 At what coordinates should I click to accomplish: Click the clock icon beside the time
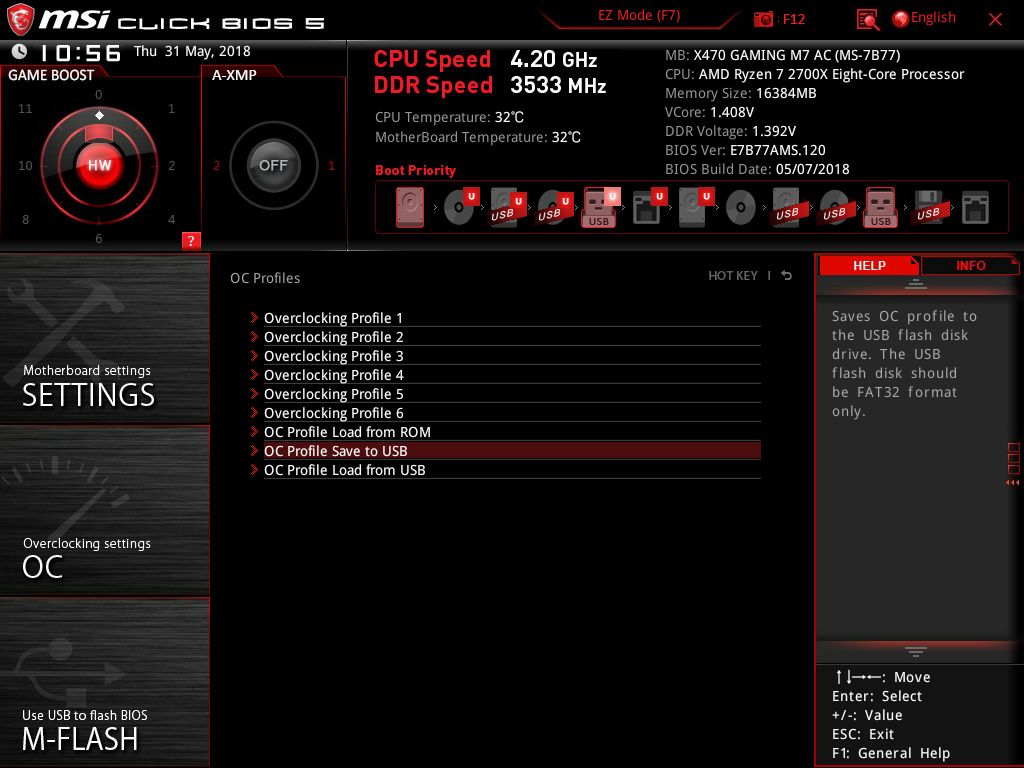coord(20,52)
